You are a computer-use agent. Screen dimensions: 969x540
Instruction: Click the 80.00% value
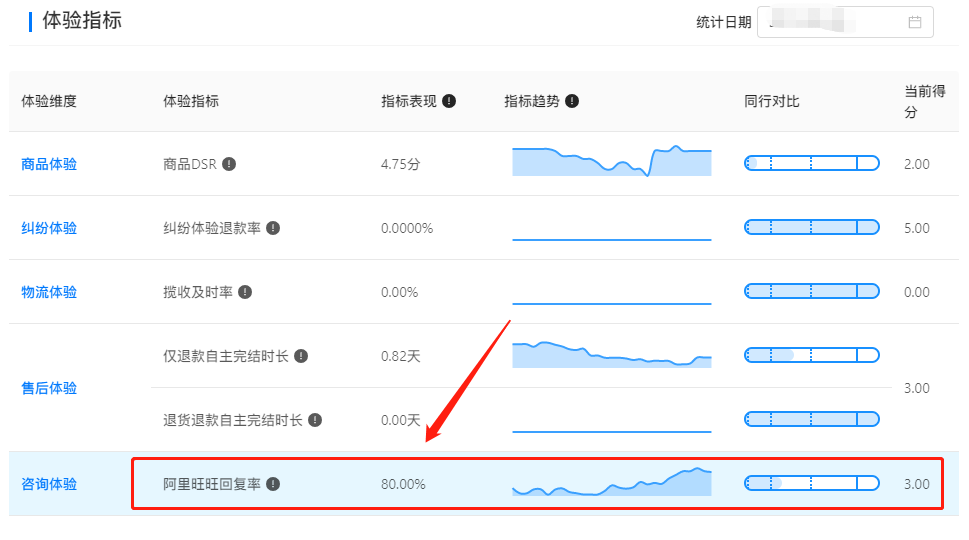click(x=404, y=484)
